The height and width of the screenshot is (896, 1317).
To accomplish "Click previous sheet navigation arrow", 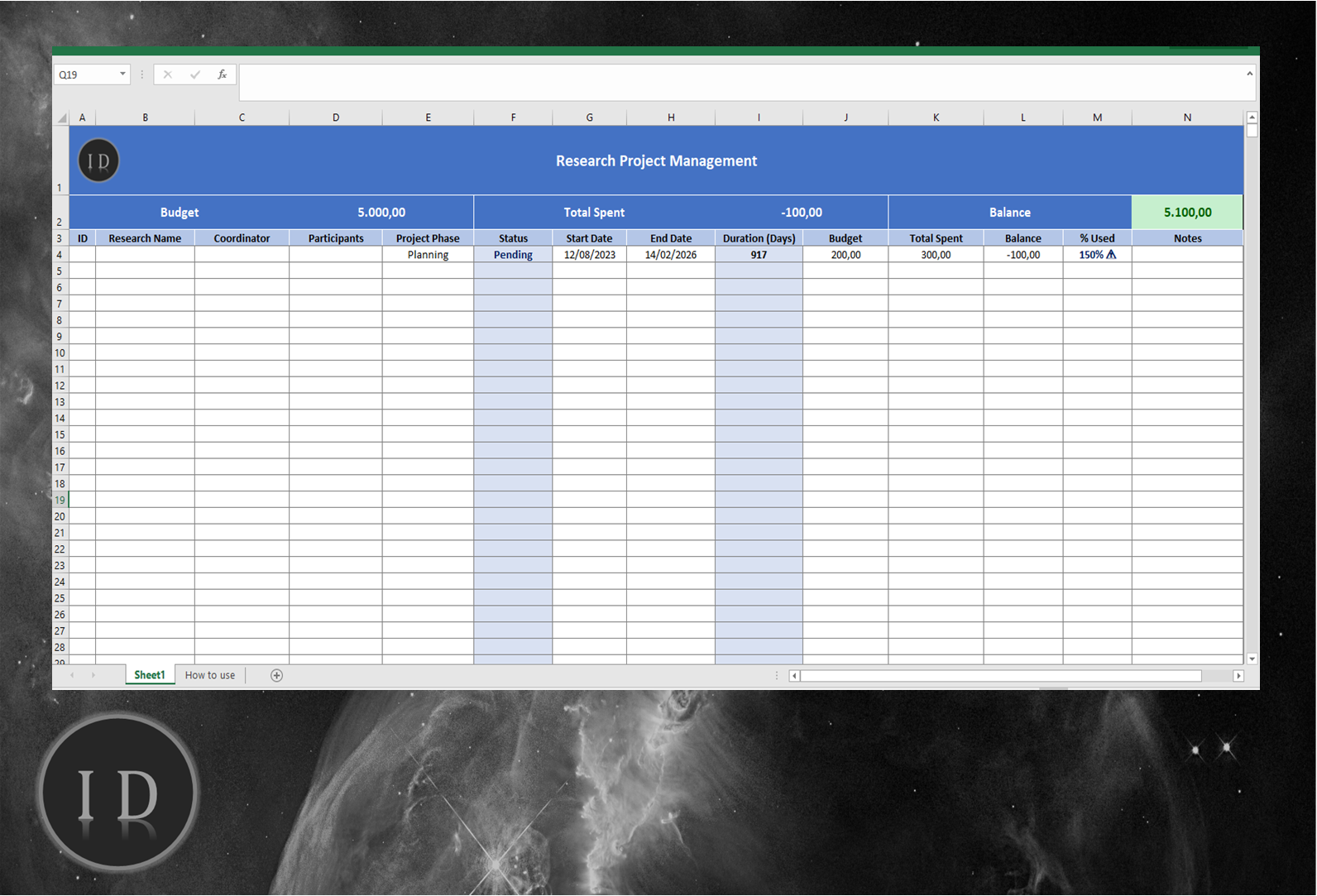I will click(x=73, y=676).
